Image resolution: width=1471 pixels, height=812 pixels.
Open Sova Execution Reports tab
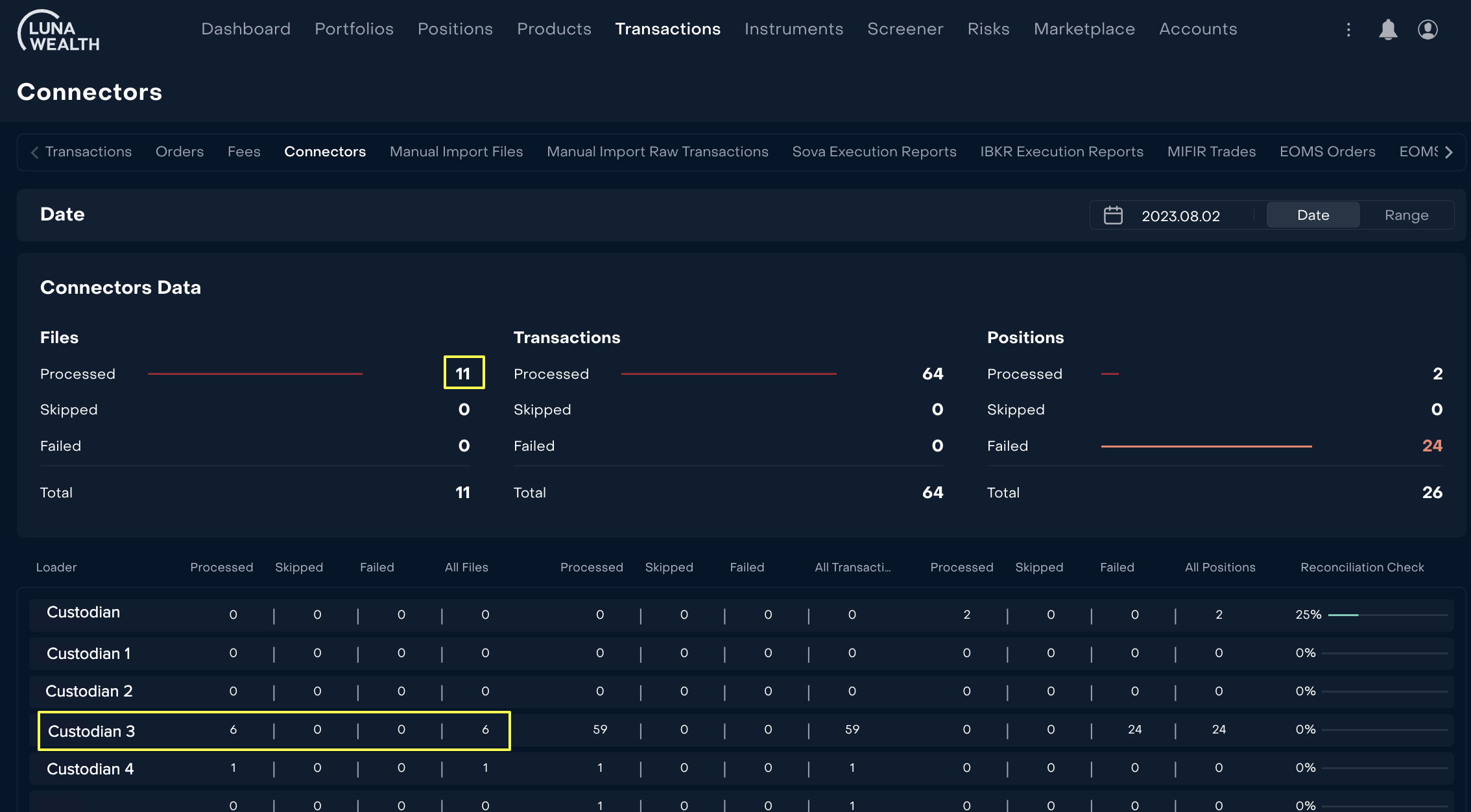tap(874, 152)
